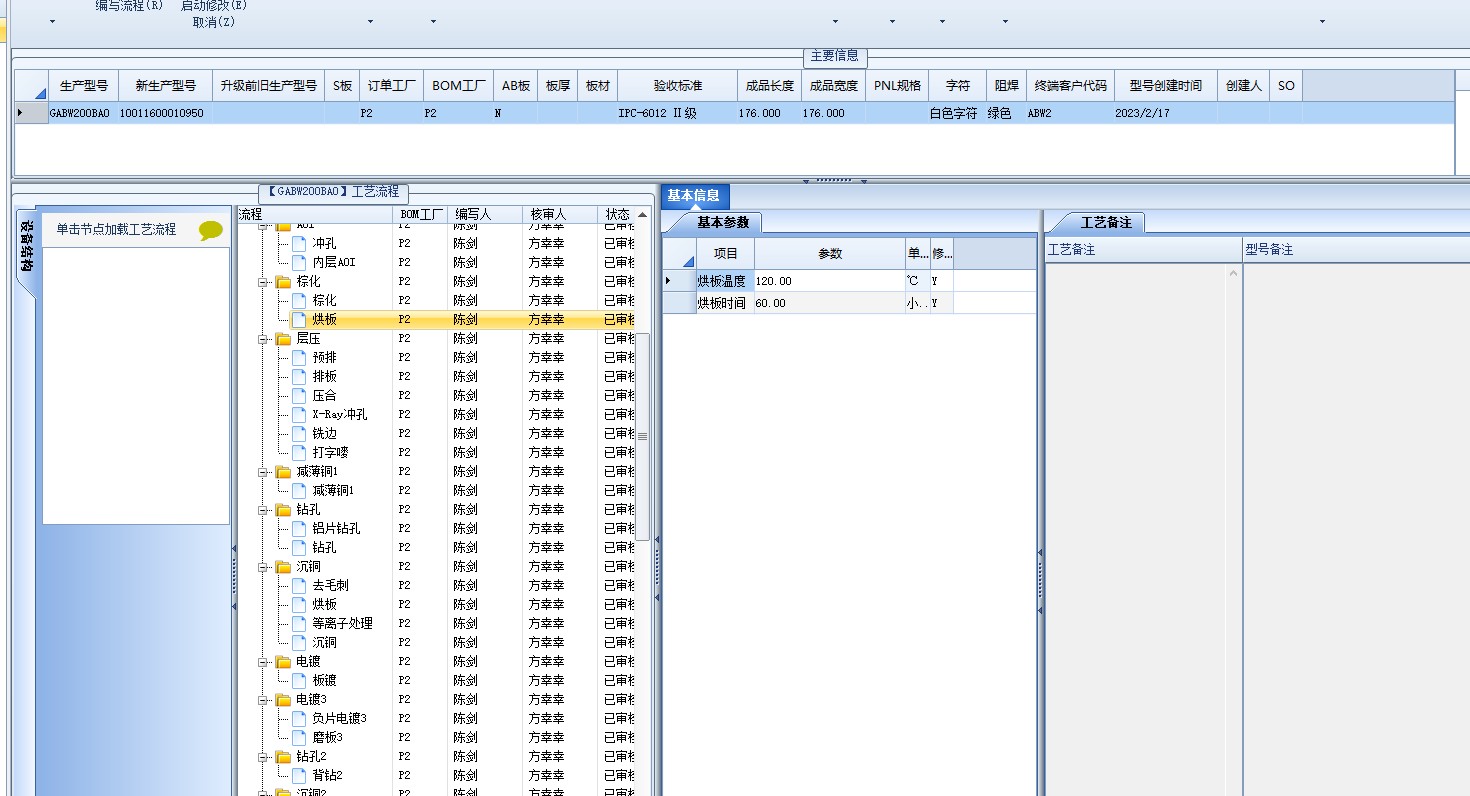Click the page icon beside 预排
Image resolution: width=1470 pixels, height=796 pixels.
point(299,357)
